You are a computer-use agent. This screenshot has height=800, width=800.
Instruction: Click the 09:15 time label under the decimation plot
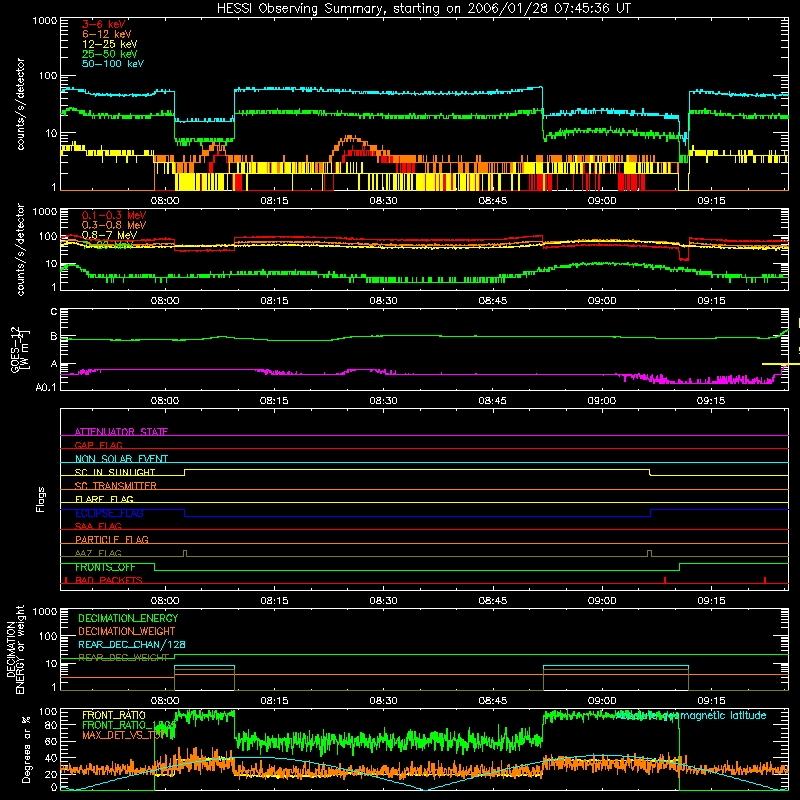click(x=711, y=701)
